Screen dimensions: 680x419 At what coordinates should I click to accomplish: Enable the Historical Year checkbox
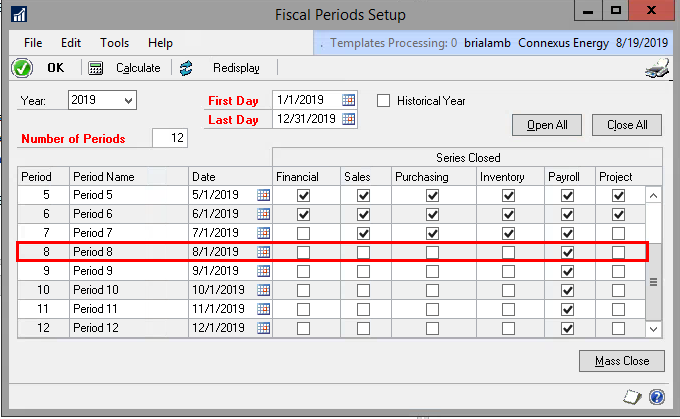coord(383,100)
